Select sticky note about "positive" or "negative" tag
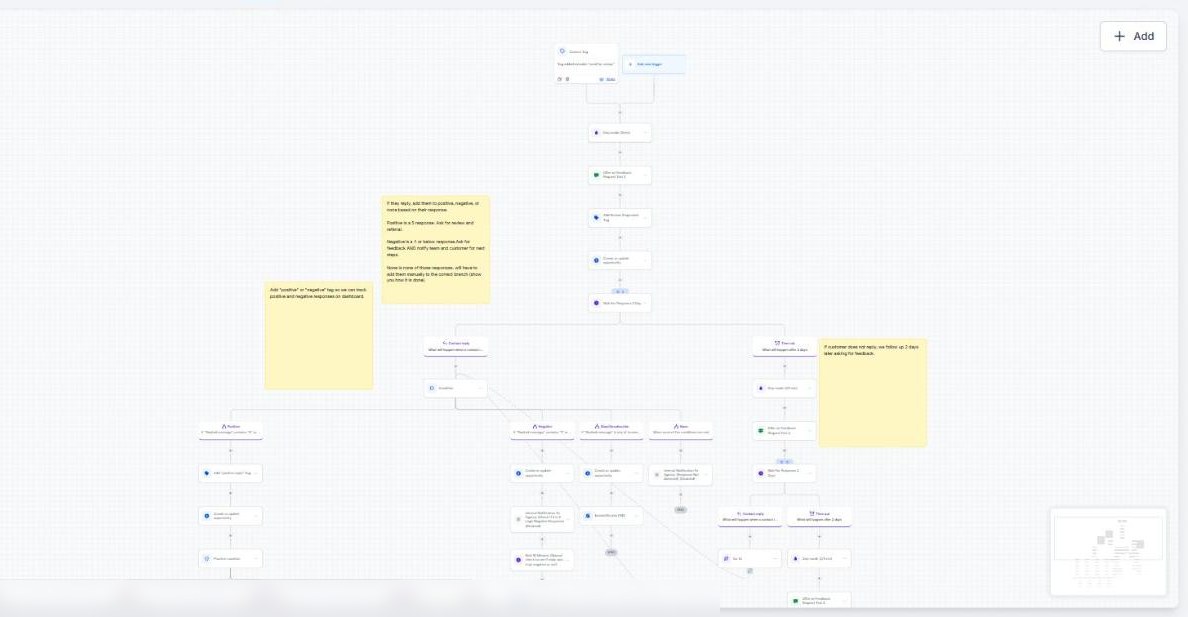The image size is (1188, 617). 319,336
